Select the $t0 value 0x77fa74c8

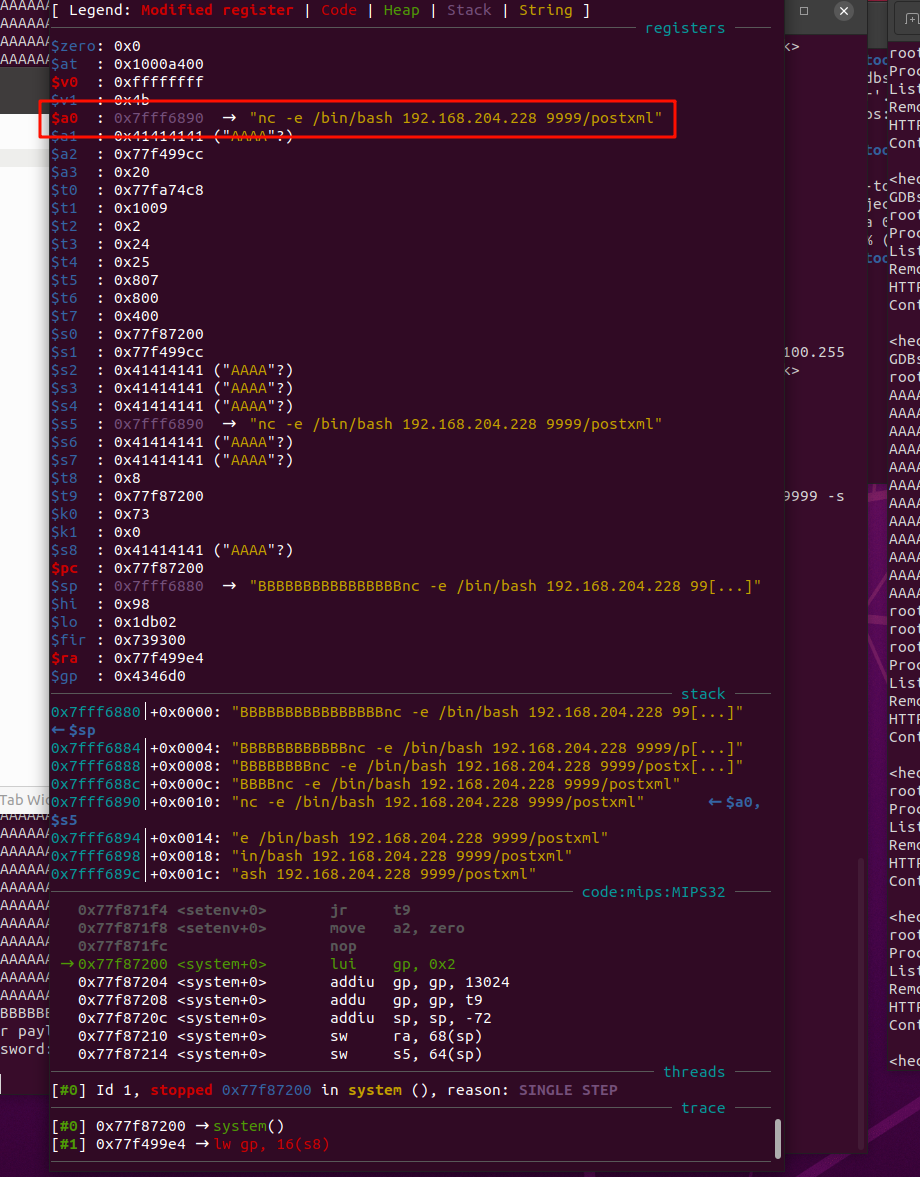[158, 191]
